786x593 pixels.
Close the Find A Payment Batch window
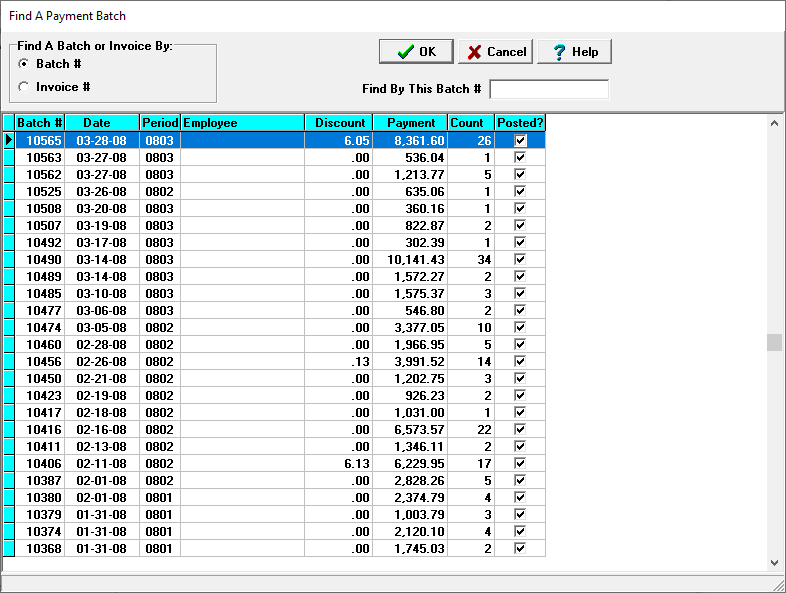[x=762, y=16]
